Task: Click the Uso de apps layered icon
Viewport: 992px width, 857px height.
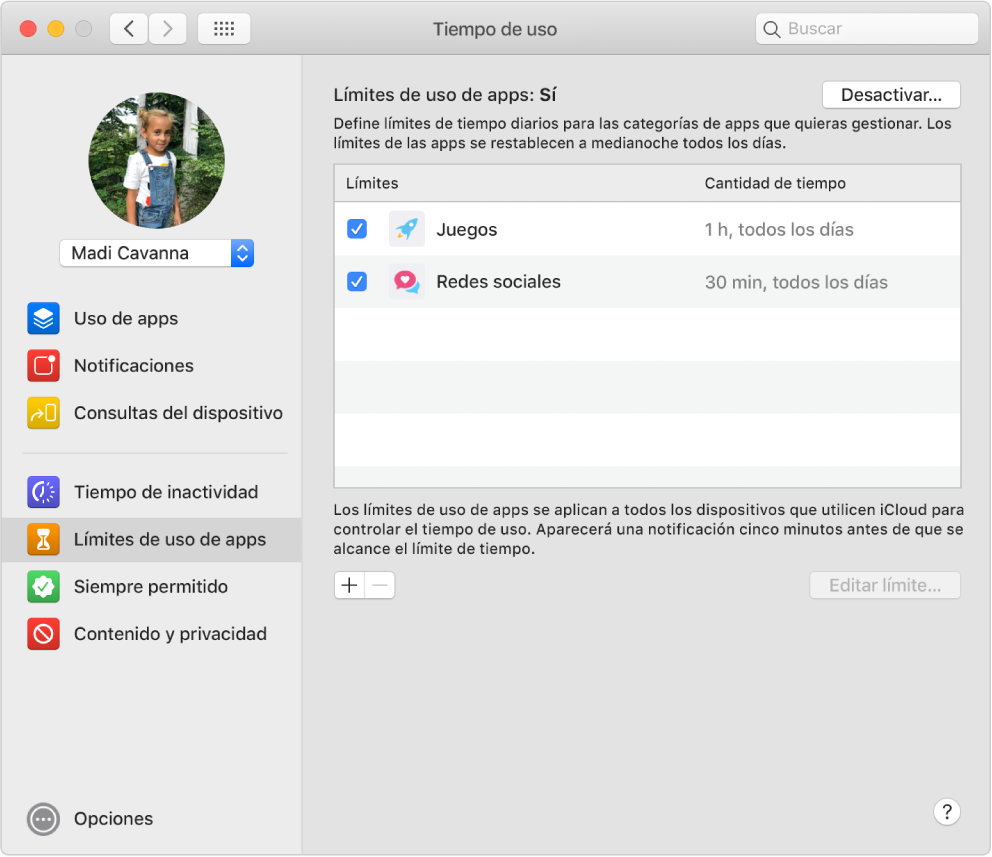Action: pos(43,318)
